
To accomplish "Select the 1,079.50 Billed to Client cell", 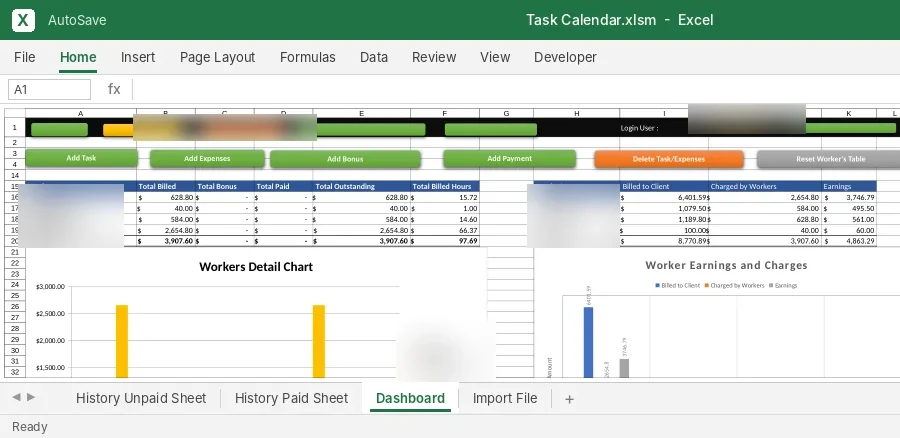I will (664, 208).
